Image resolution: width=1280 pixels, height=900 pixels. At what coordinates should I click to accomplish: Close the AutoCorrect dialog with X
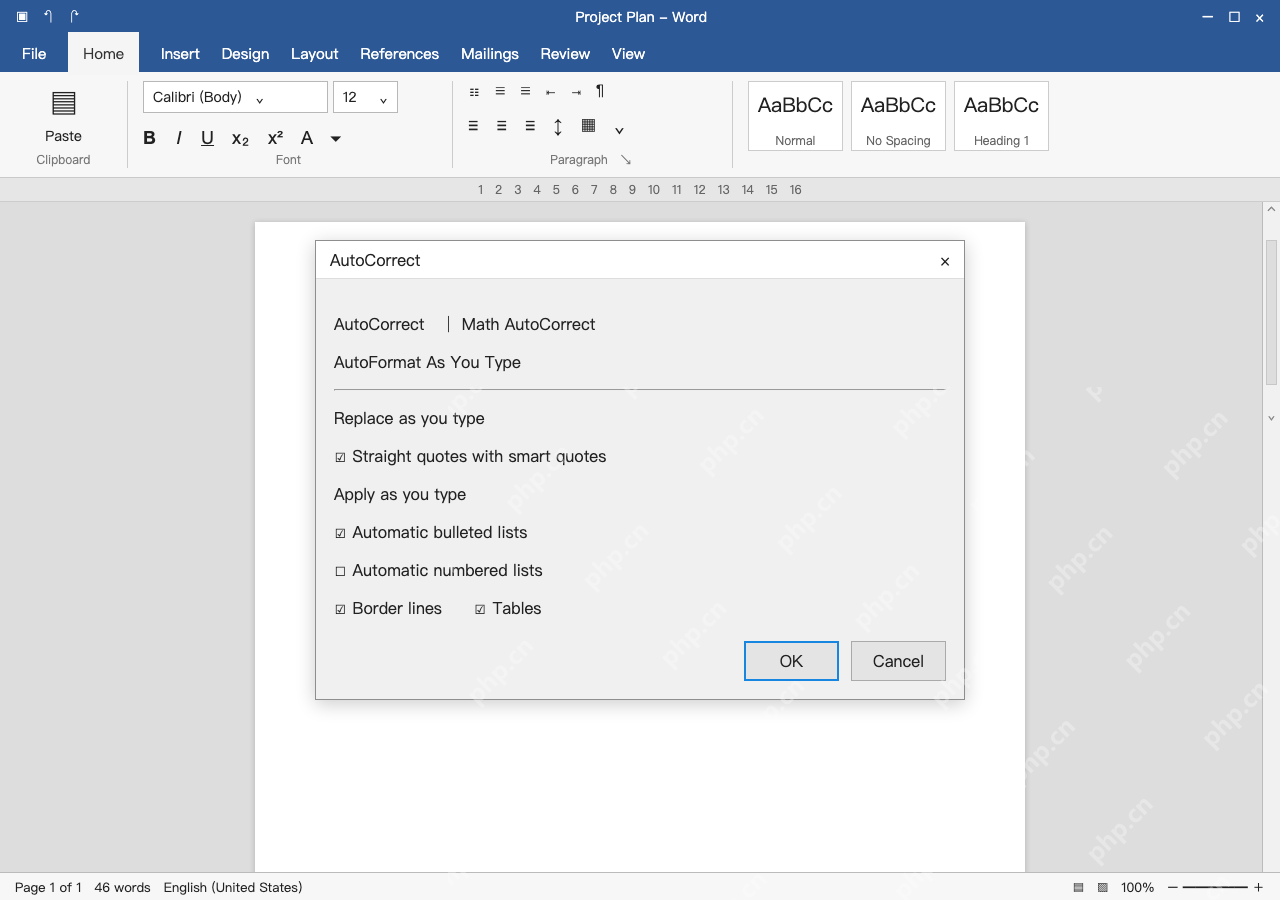tap(945, 261)
